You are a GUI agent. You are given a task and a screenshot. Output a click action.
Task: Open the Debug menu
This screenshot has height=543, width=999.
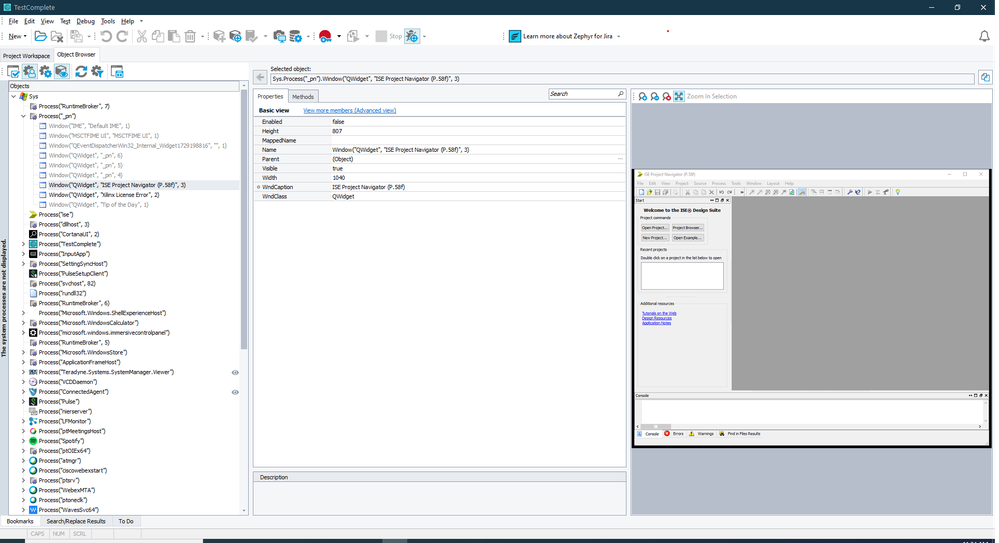pos(86,21)
